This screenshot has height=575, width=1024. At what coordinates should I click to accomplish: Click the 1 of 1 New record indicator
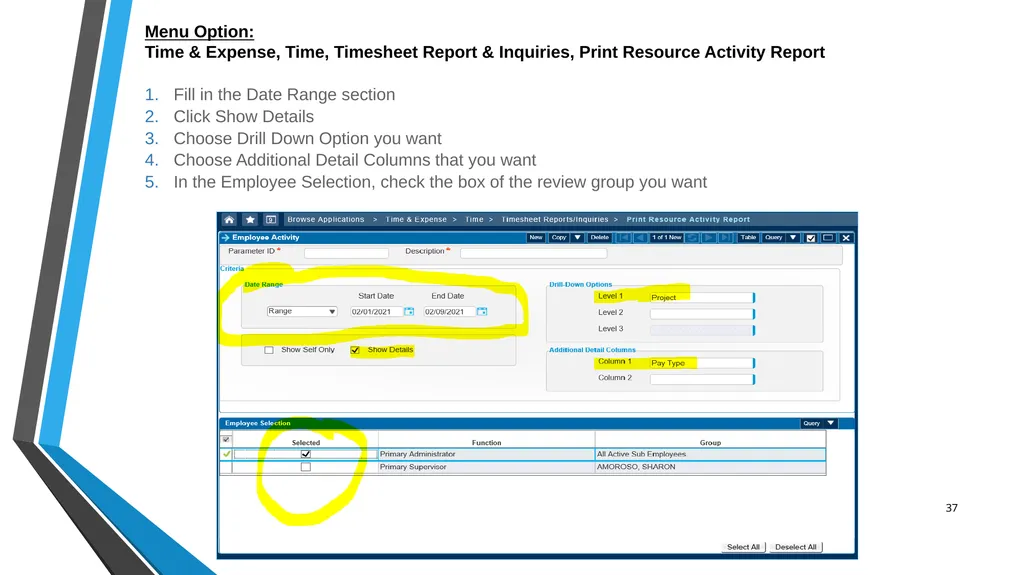pos(666,238)
